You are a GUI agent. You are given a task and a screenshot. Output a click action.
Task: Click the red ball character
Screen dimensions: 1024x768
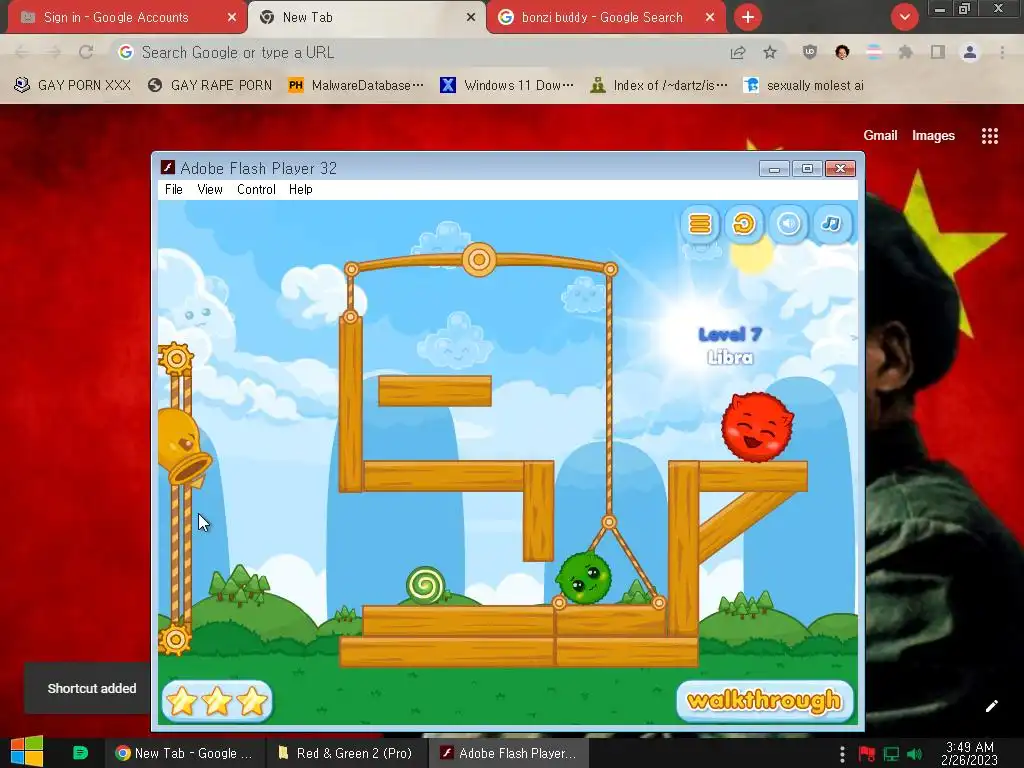coord(757,427)
